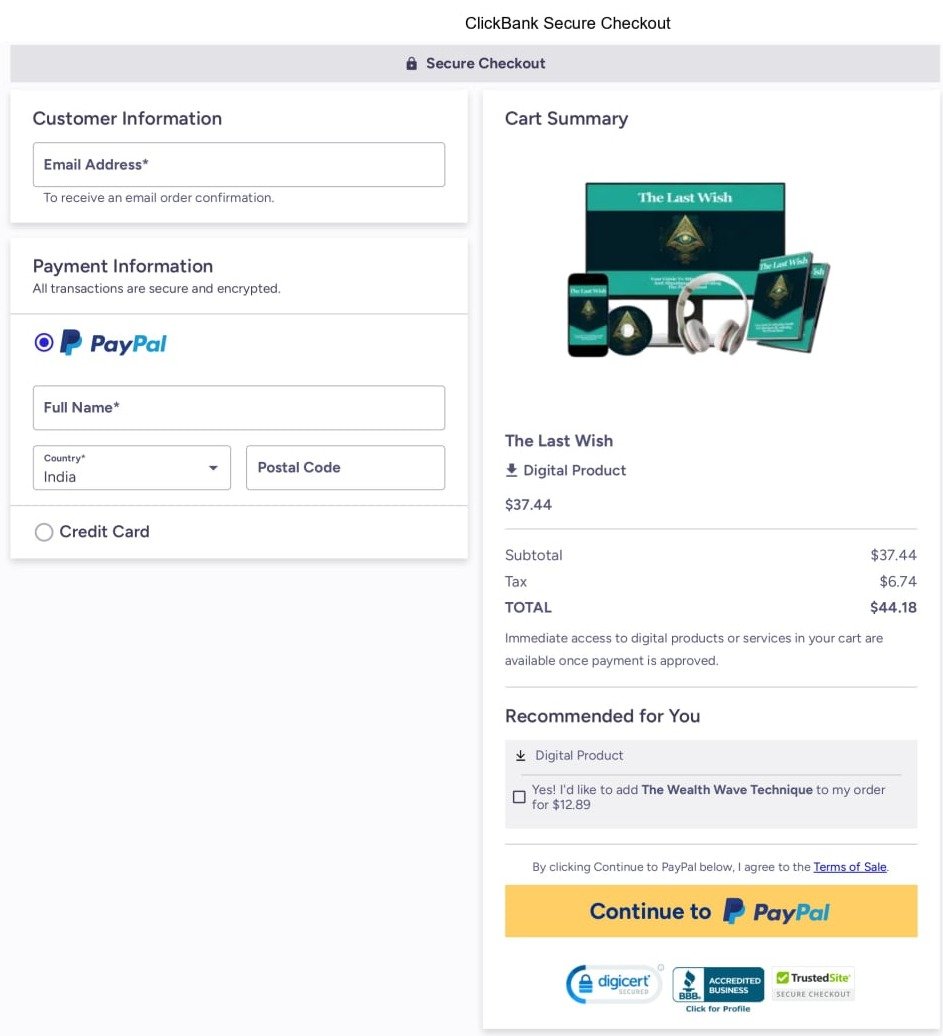Click the Postal Code input field
The width and height of the screenshot is (943, 1036).
pyautogui.click(x=345, y=467)
